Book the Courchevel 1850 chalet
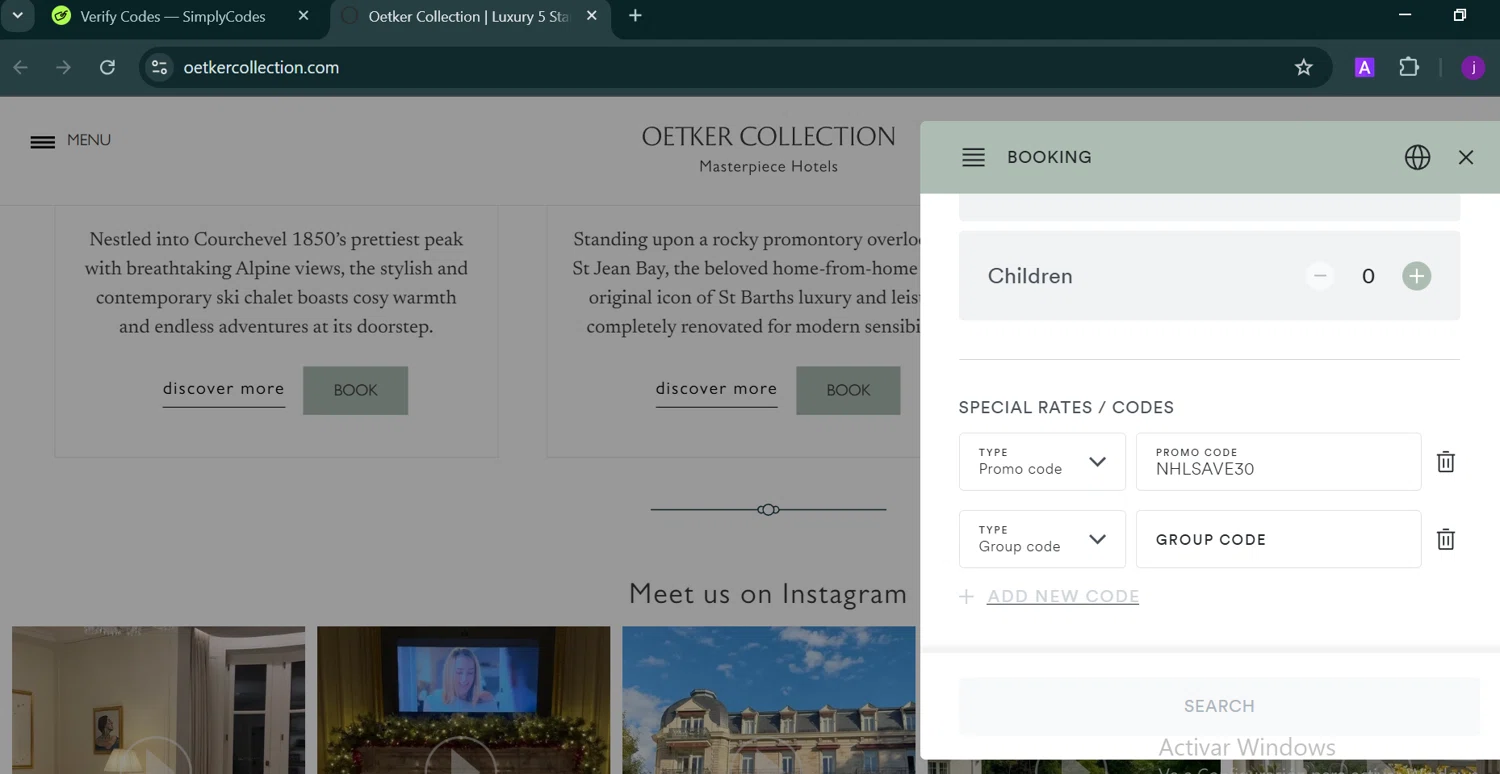Viewport: 1500px width, 774px height. [355, 390]
